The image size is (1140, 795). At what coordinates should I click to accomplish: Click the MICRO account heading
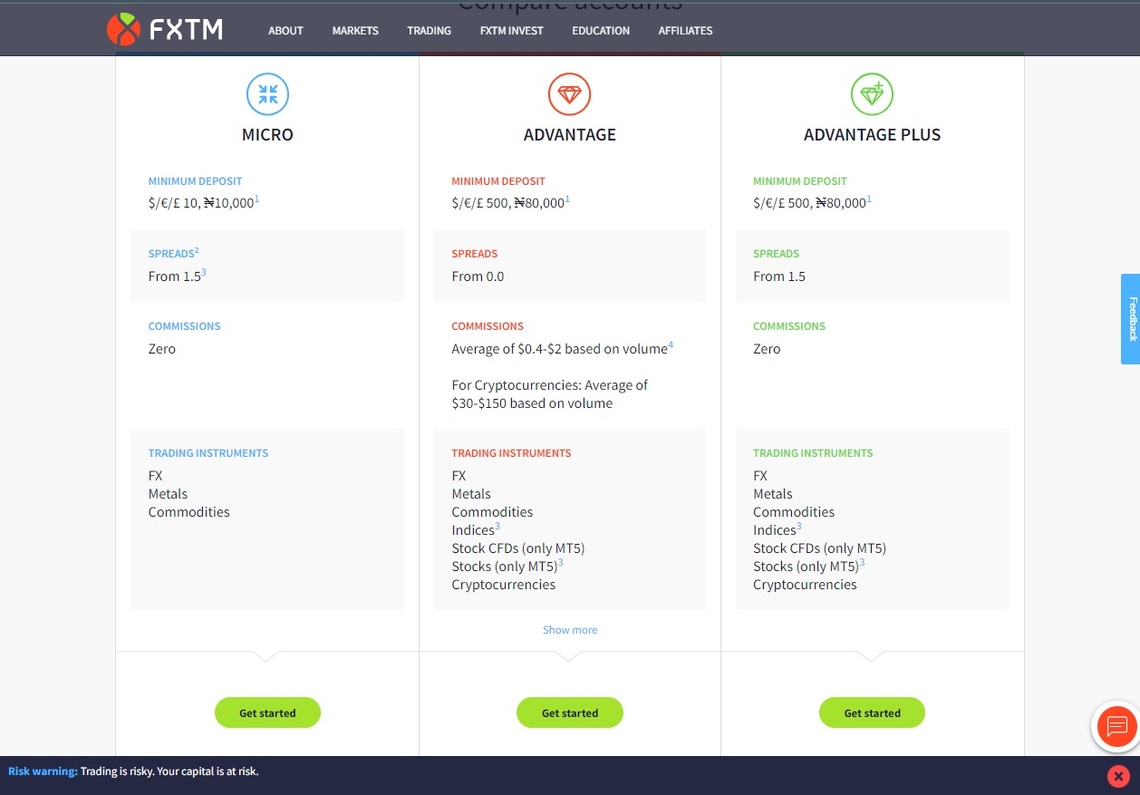pos(268,135)
